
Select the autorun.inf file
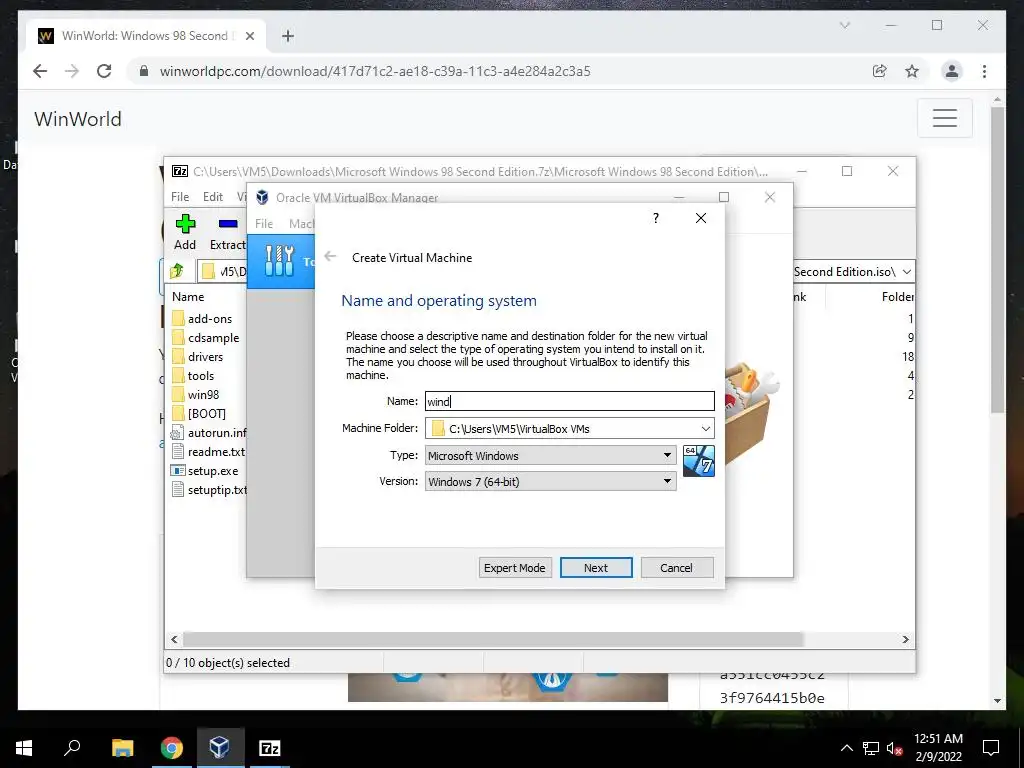click(209, 432)
